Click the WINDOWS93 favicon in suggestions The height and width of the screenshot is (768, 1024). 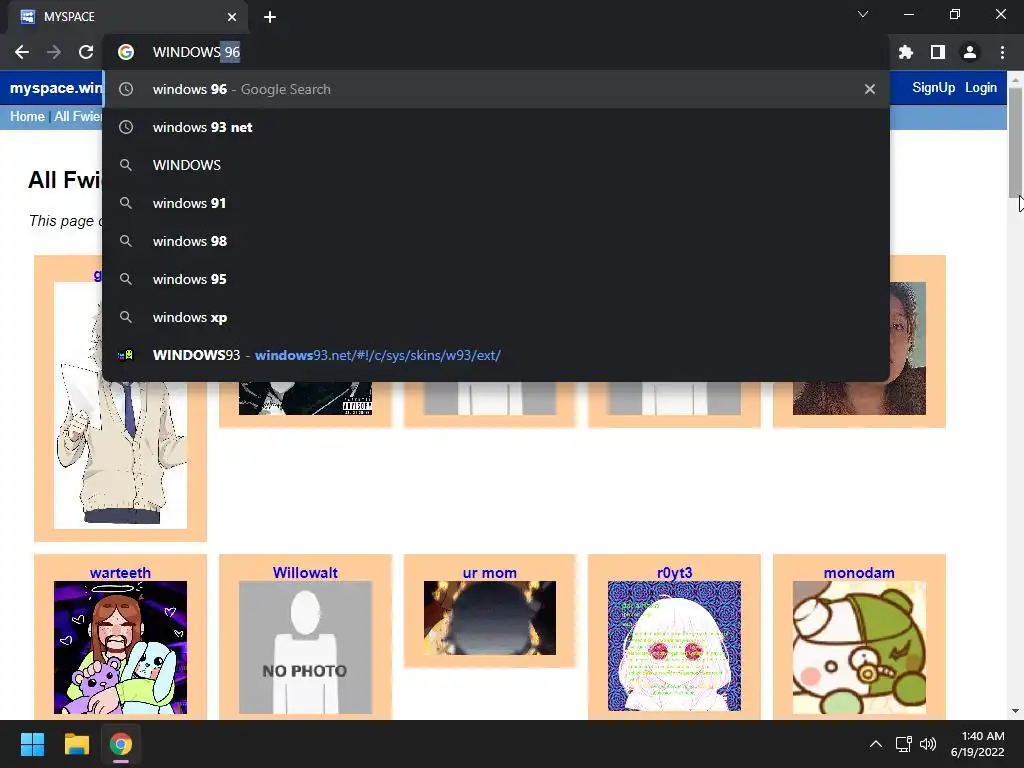[x=125, y=355]
